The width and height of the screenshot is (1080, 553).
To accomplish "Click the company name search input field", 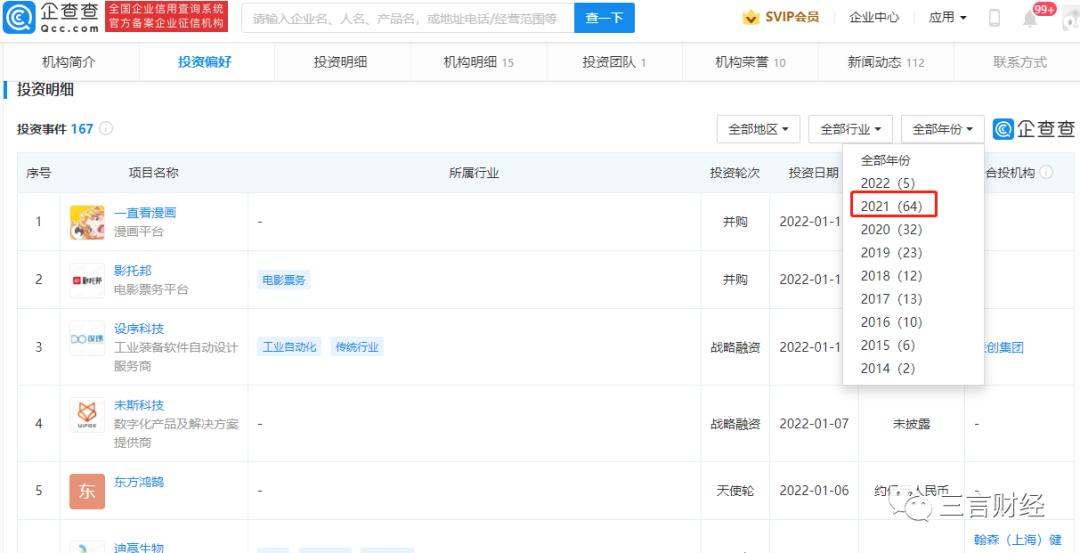I will tap(408, 18).
